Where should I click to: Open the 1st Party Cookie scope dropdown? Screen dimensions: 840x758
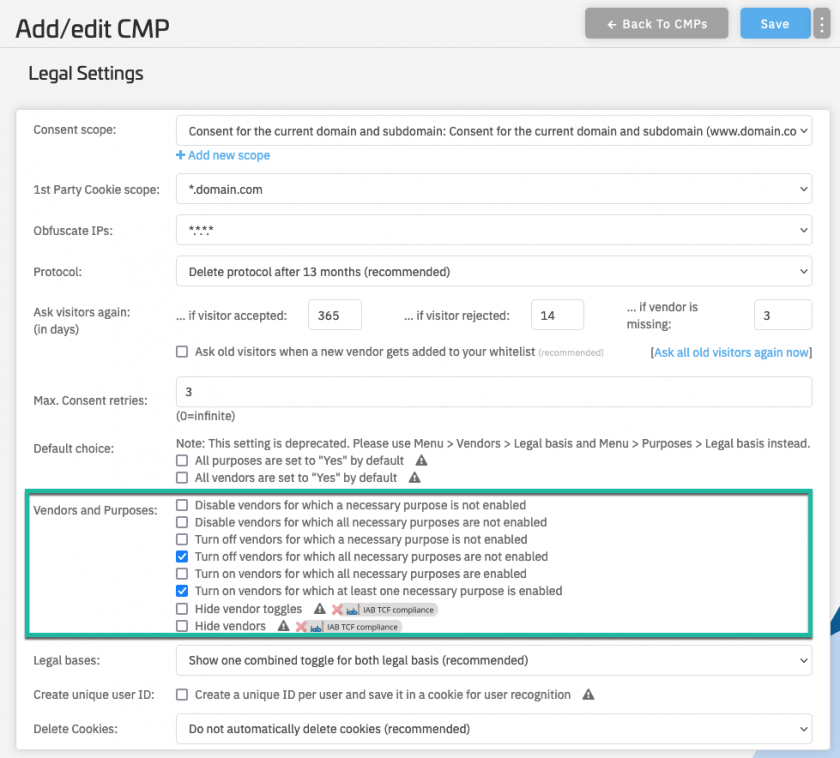pos(494,189)
